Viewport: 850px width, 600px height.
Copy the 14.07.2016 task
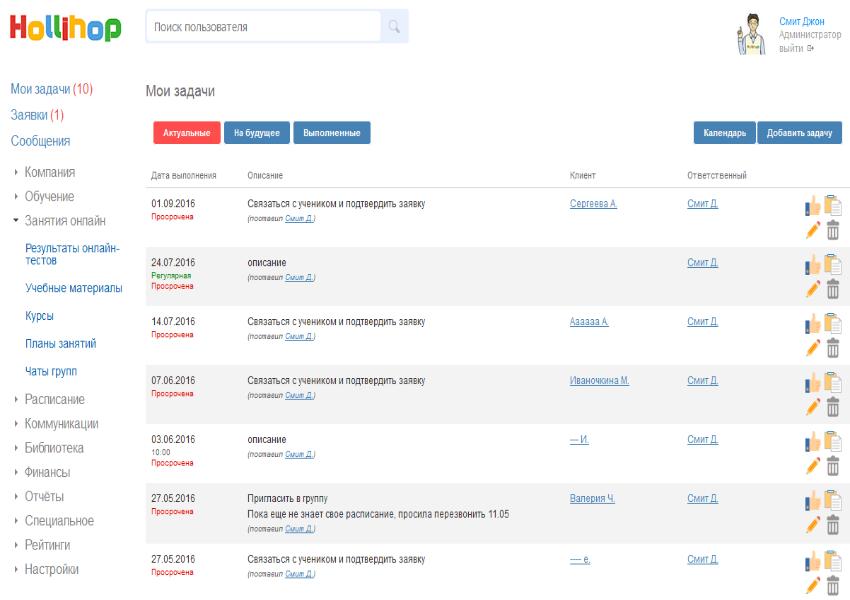[833, 323]
